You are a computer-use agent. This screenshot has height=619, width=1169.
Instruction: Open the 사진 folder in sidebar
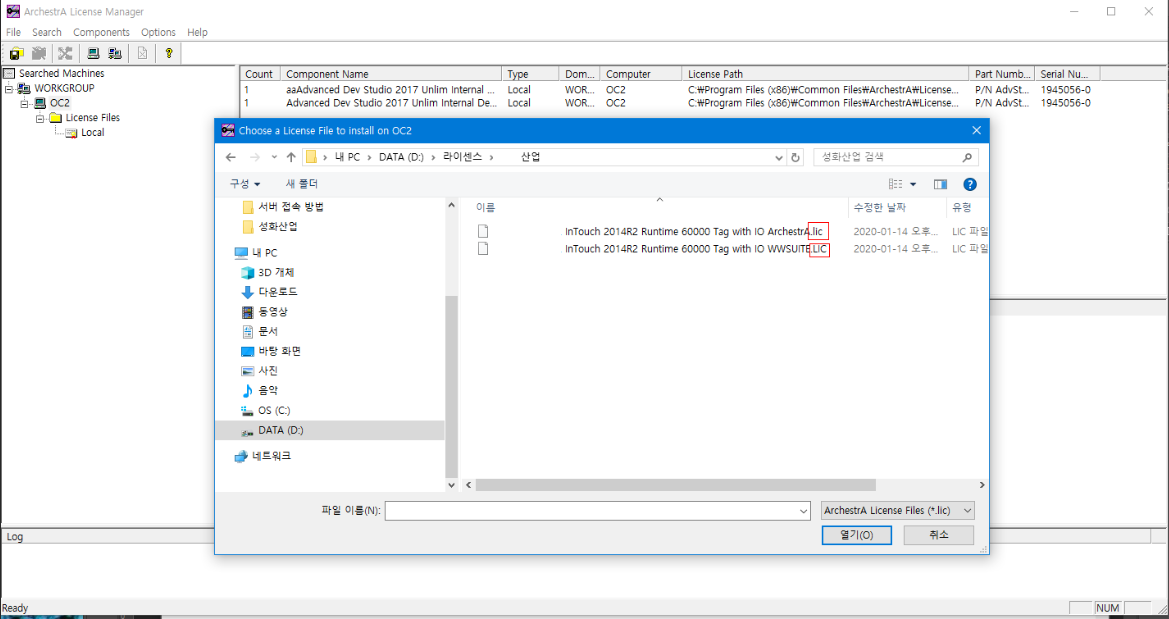[x=259, y=371]
